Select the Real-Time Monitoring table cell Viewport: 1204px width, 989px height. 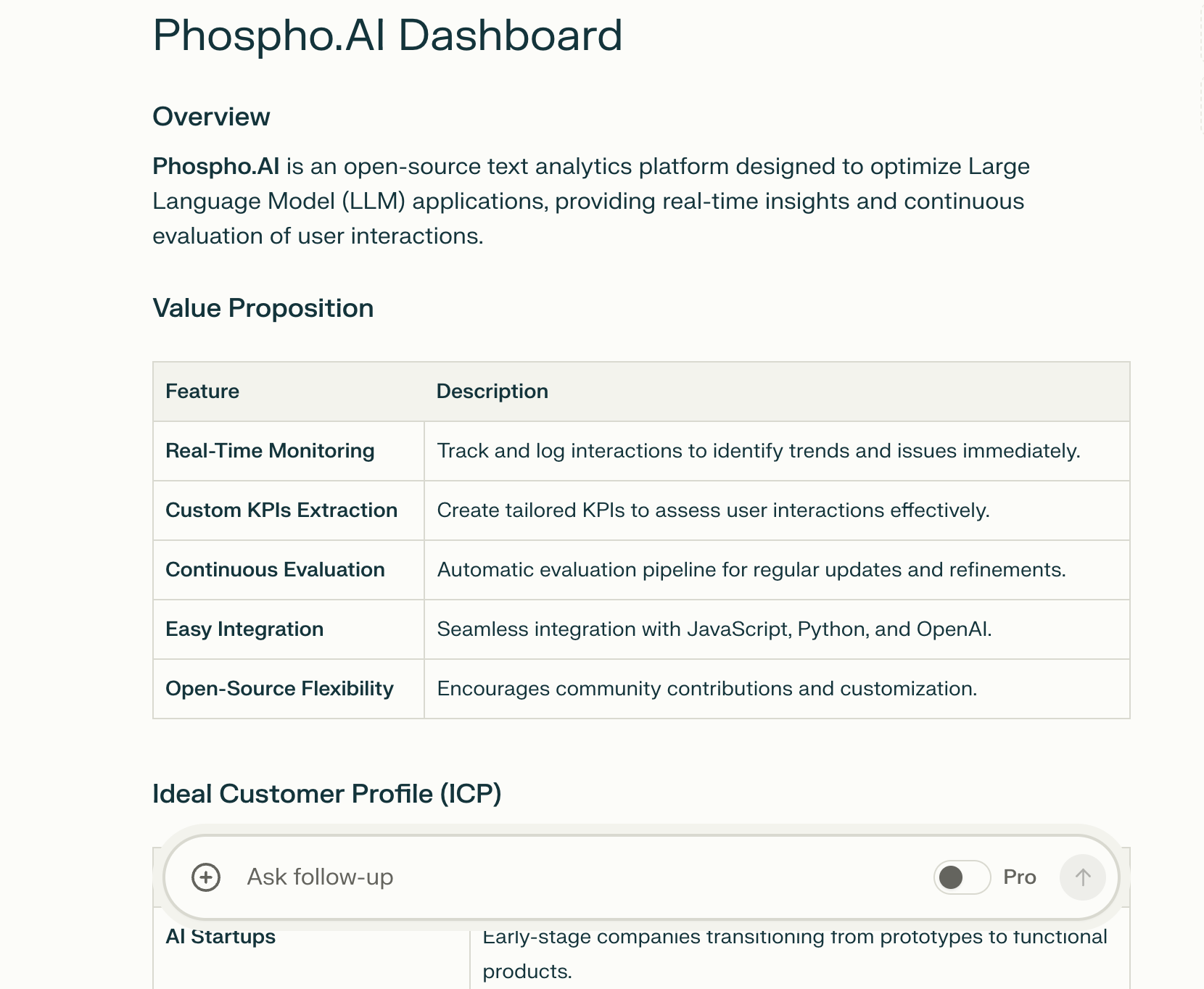(x=270, y=450)
